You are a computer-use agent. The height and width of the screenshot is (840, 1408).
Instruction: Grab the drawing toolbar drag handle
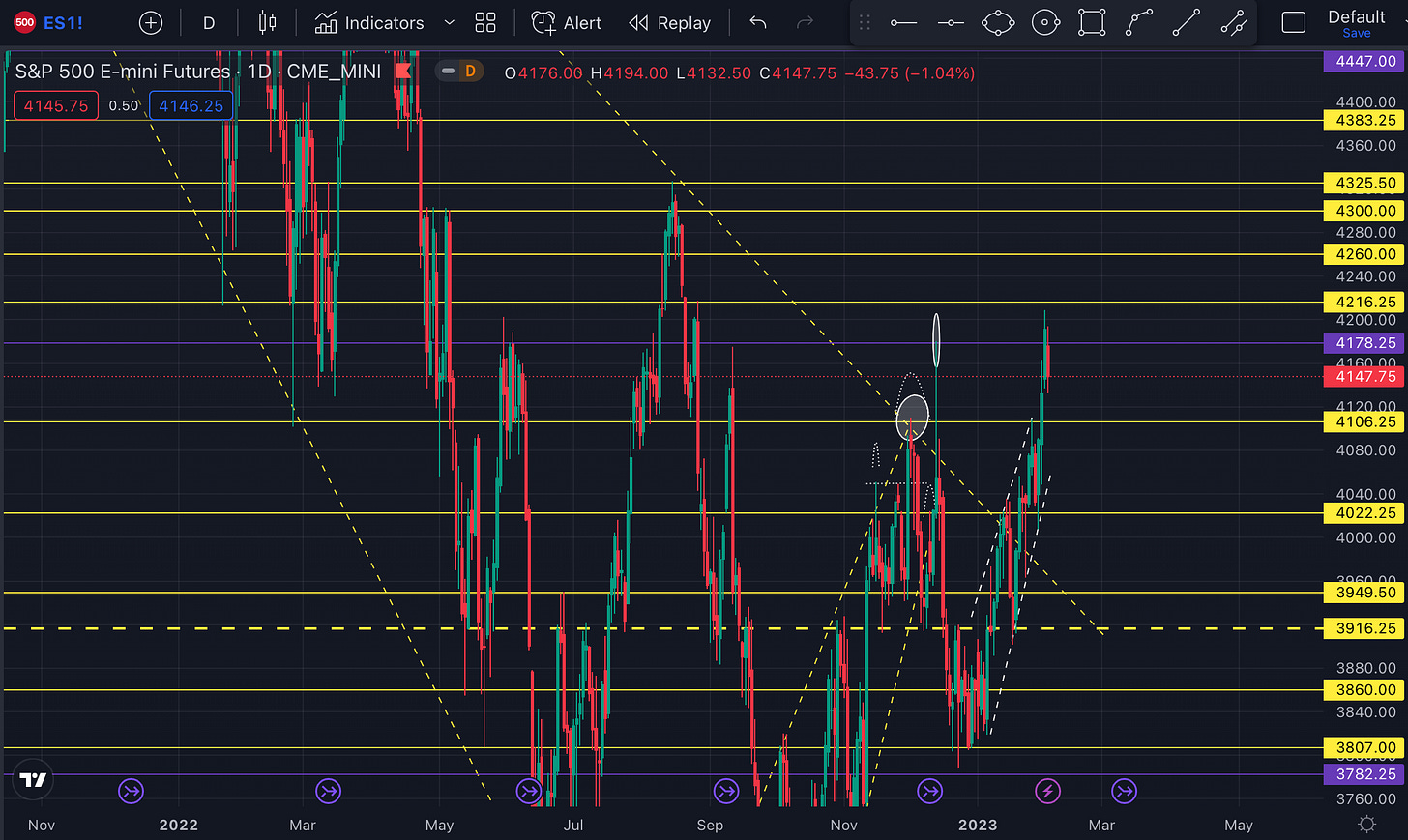[865, 22]
